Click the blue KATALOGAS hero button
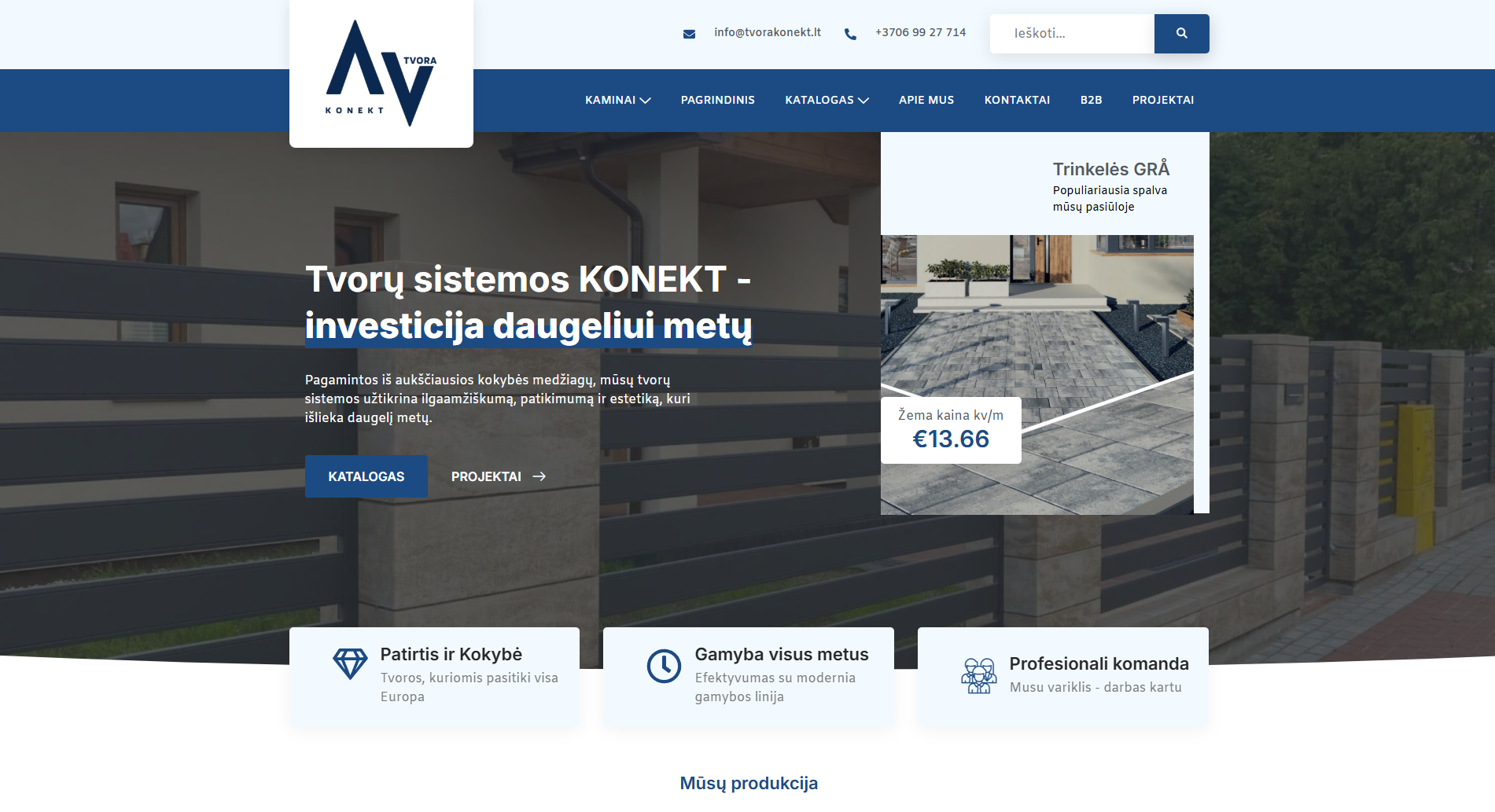 pos(366,476)
